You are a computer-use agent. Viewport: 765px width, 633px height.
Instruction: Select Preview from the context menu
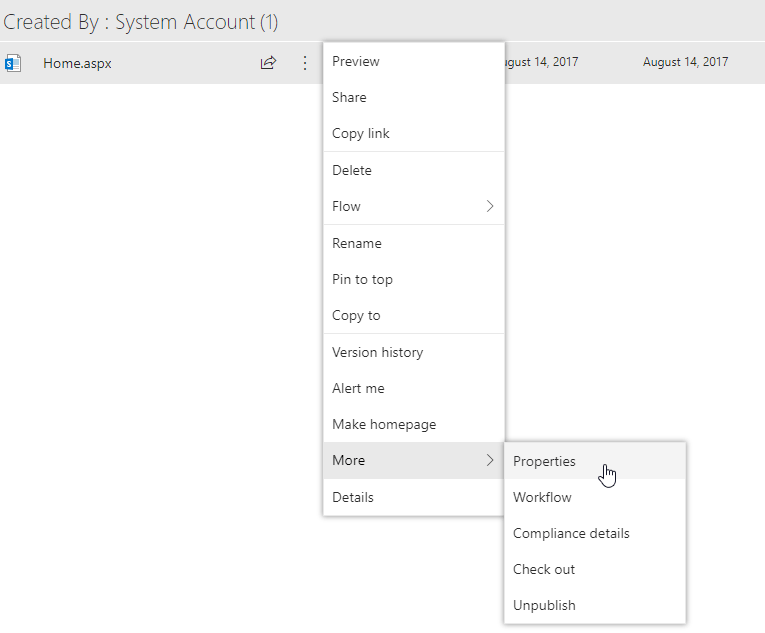tap(356, 62)
